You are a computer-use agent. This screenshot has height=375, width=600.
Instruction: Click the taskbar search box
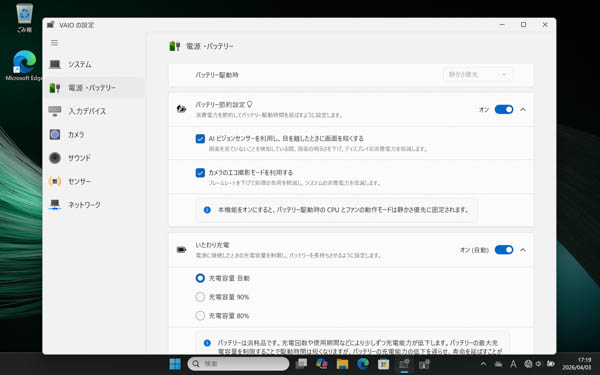(x=238, y=364)
